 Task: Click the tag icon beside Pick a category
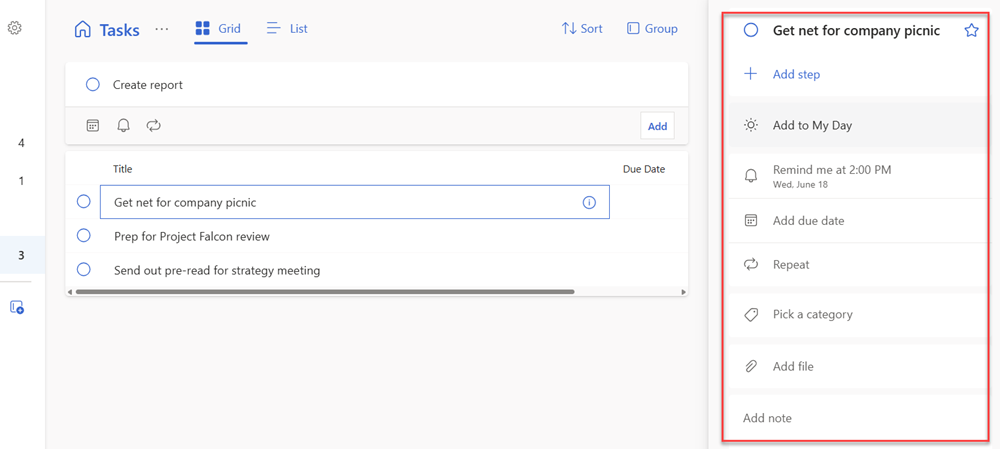coord(751,314)
